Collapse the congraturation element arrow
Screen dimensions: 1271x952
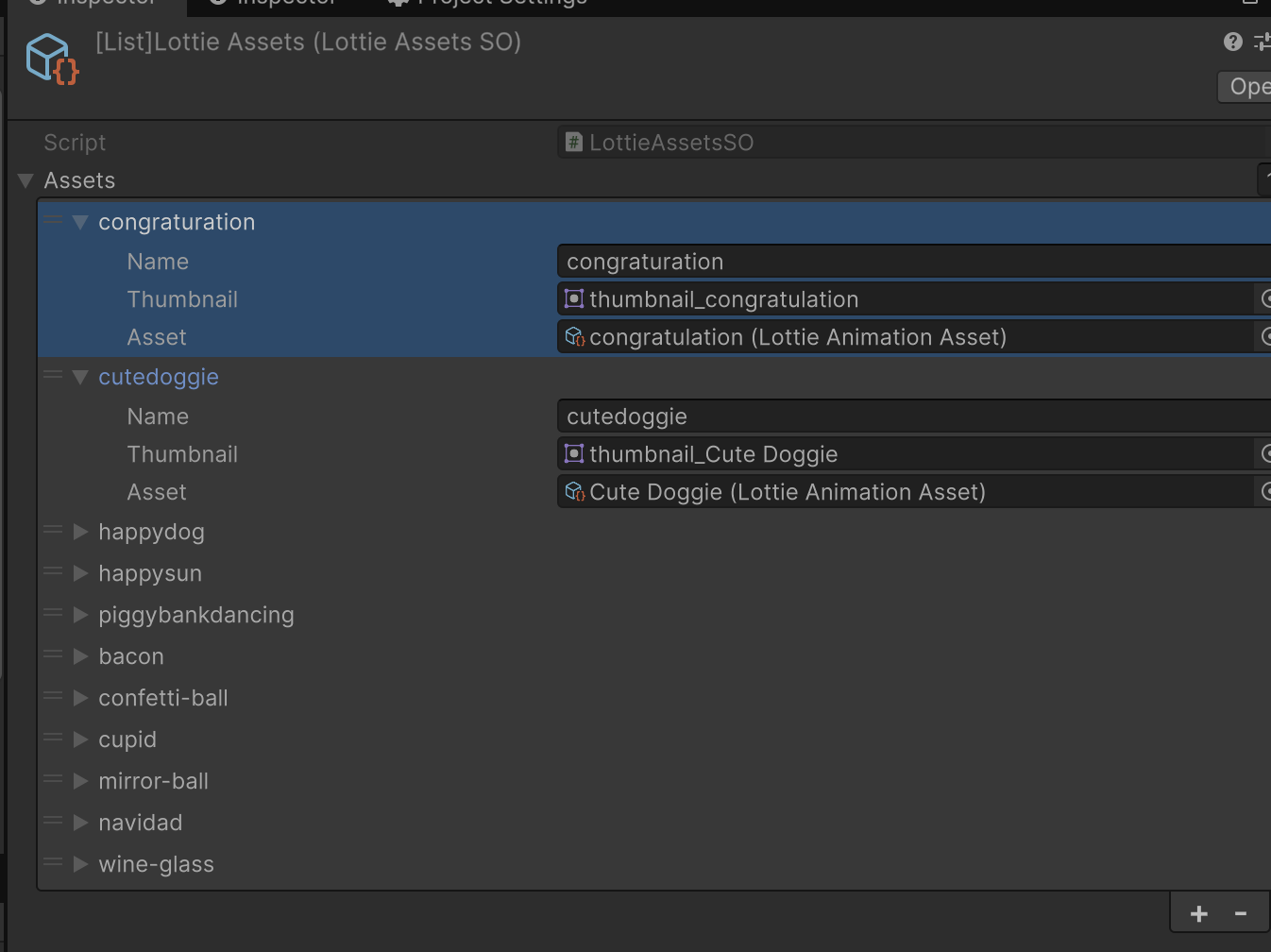coord(80,222)
